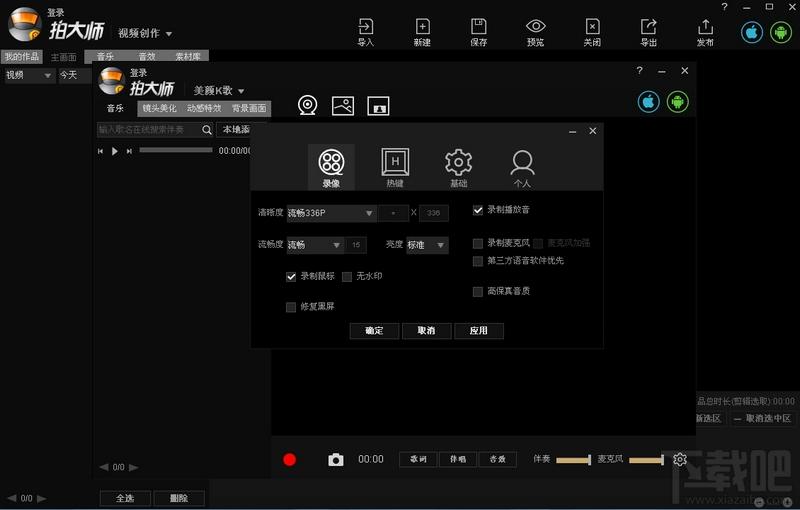800x510 pixels.
Task: Click the Apple icon in main window
Action: point(752,32)
